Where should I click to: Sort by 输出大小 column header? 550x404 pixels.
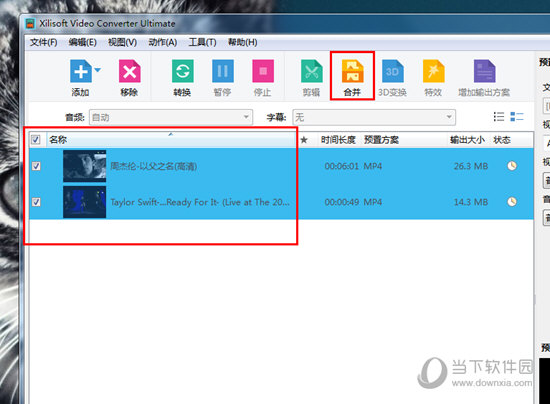pyautogui.click(x=468, y=140)
